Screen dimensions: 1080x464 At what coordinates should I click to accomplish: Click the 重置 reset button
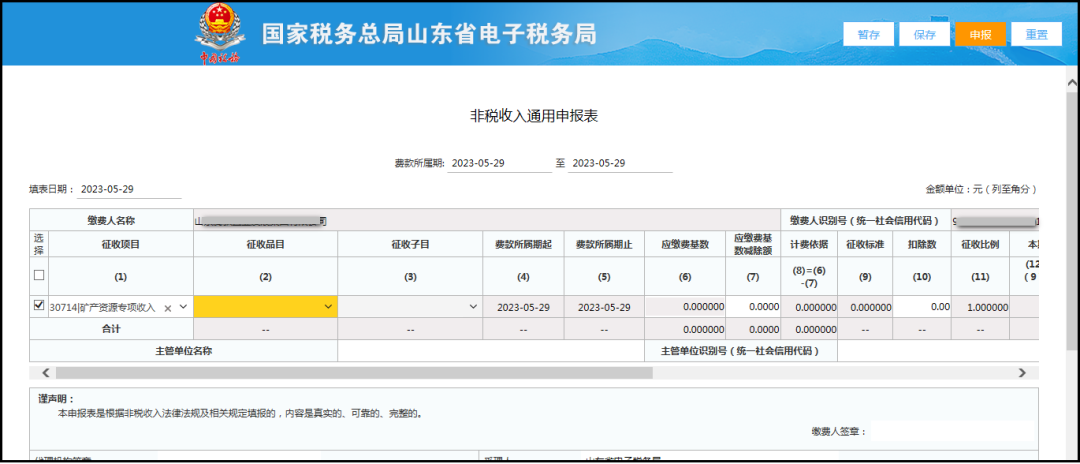1037,34
